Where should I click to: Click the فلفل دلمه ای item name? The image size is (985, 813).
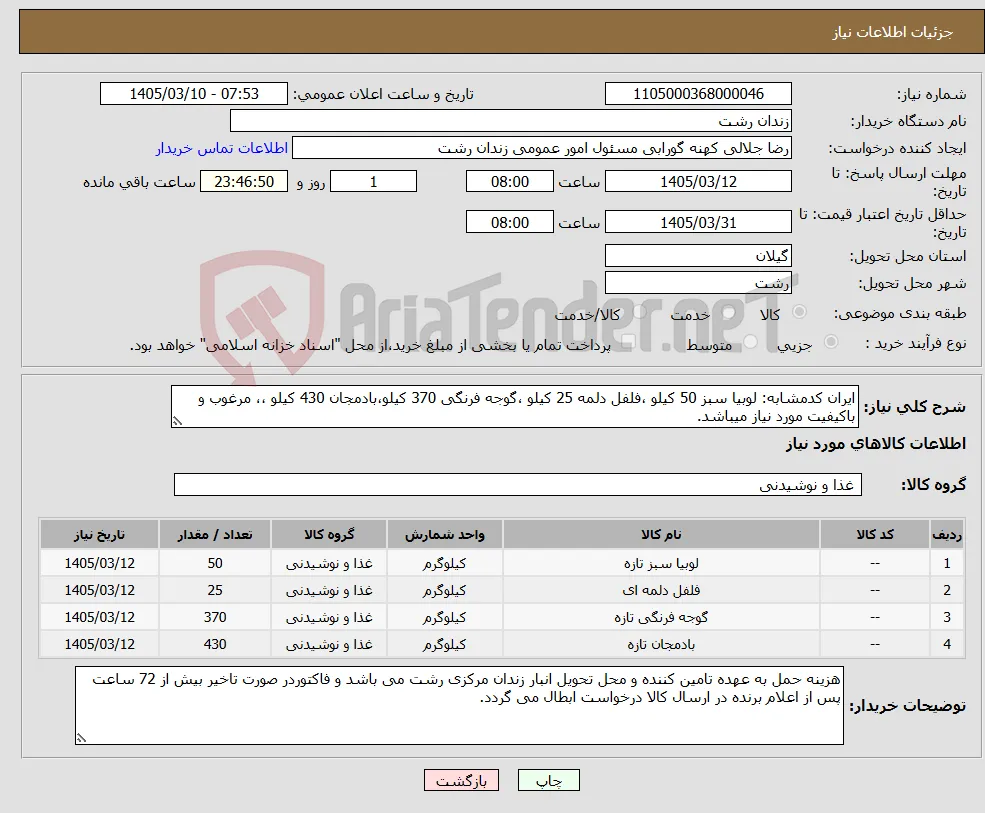(661, 591)
